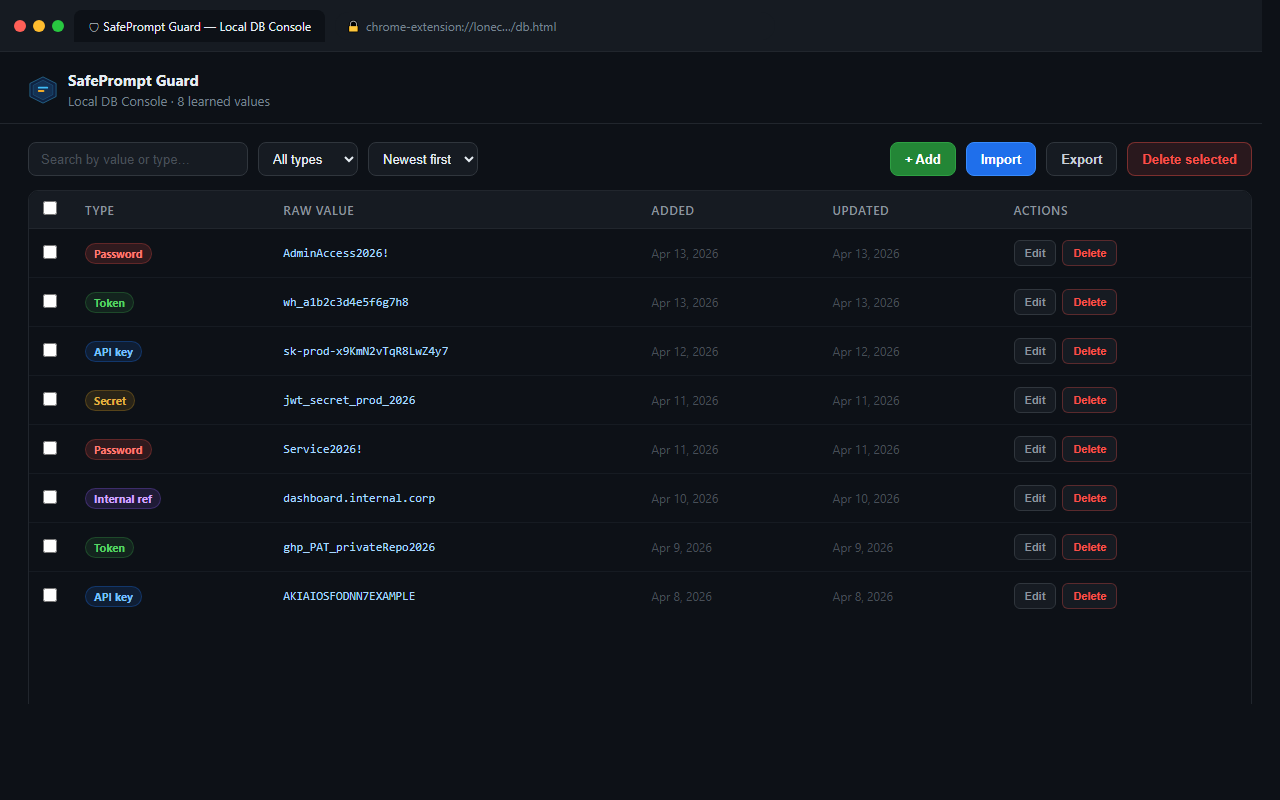This screenshot has width=1280, height=800.
Task: Click the Internal ref type badge
Action: coord(123,499)
